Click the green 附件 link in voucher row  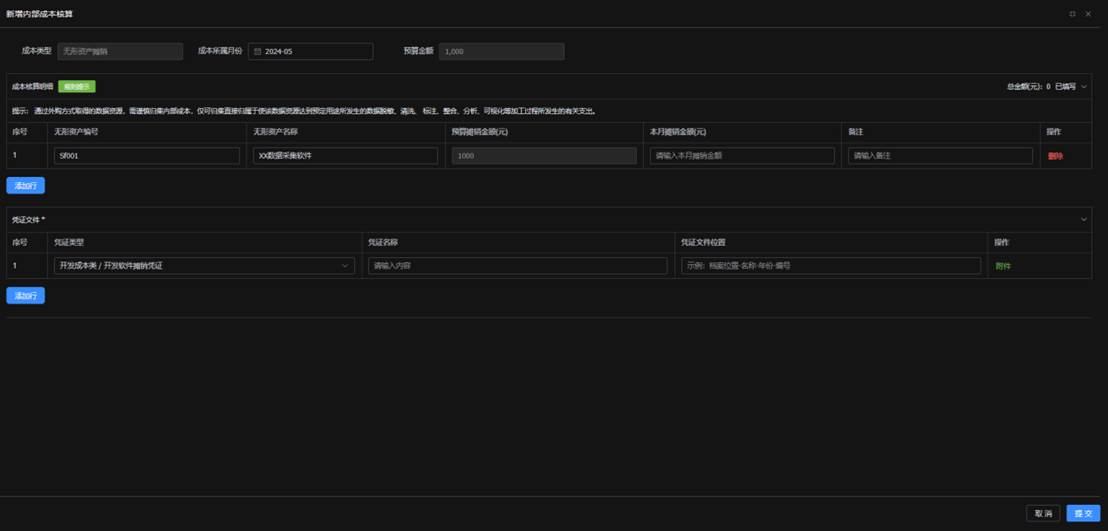pyautogui.click(x=1003, y=266)
